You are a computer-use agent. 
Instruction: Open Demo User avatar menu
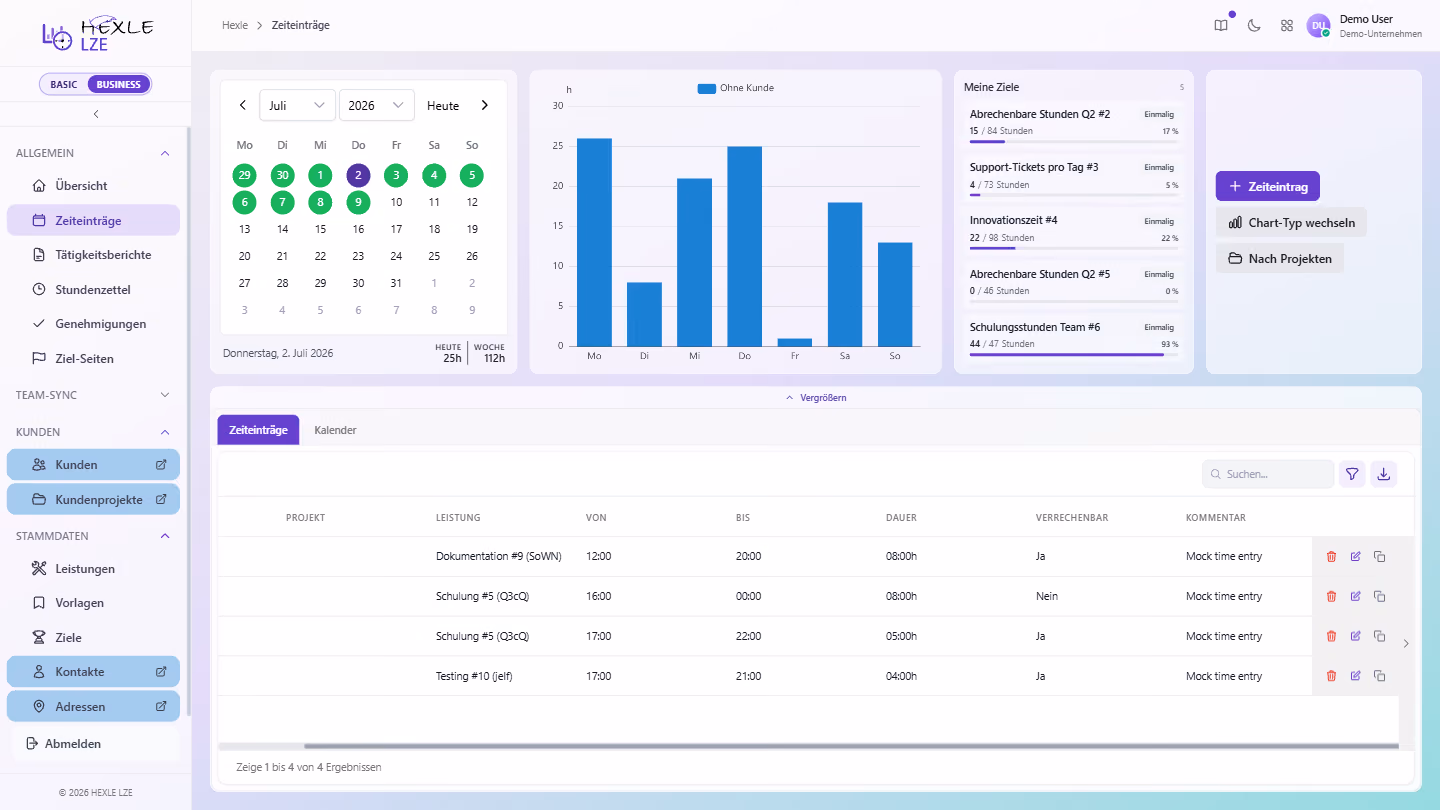[x=1318, y=26]
